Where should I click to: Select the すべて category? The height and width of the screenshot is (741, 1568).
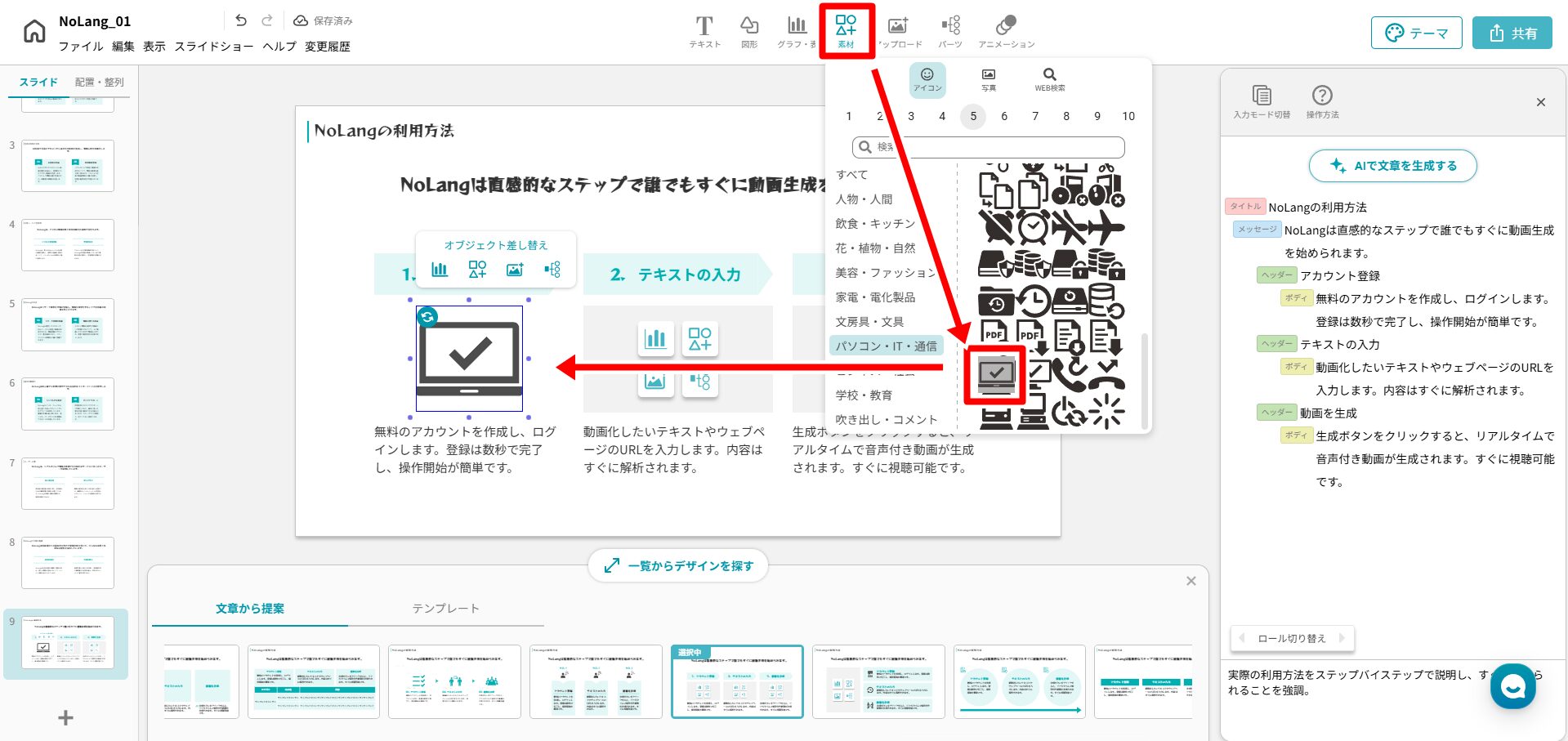[851, 175]
